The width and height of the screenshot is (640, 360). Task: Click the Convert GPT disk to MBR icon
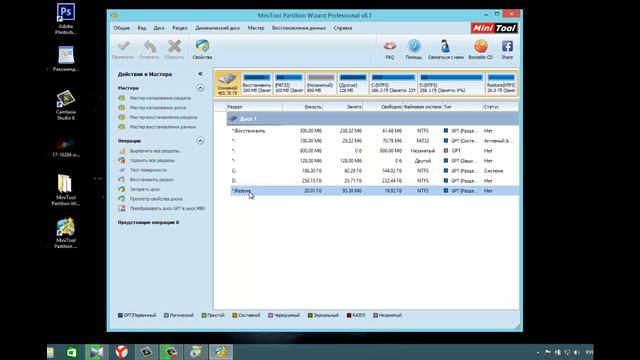click(x=122, y=209)
